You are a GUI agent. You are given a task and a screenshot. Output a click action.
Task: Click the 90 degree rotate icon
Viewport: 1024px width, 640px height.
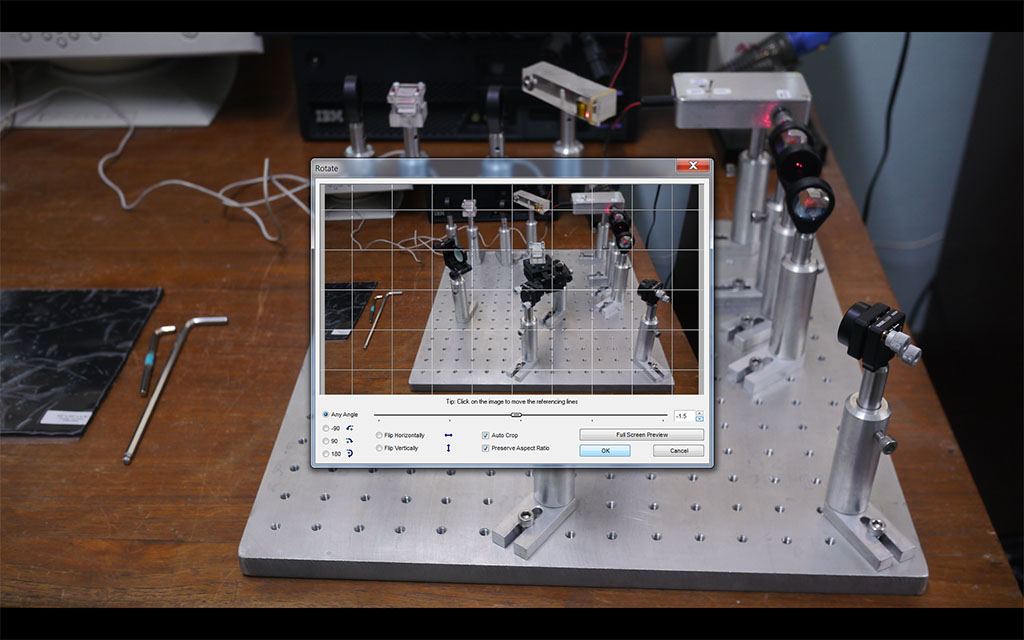(350, 441)
